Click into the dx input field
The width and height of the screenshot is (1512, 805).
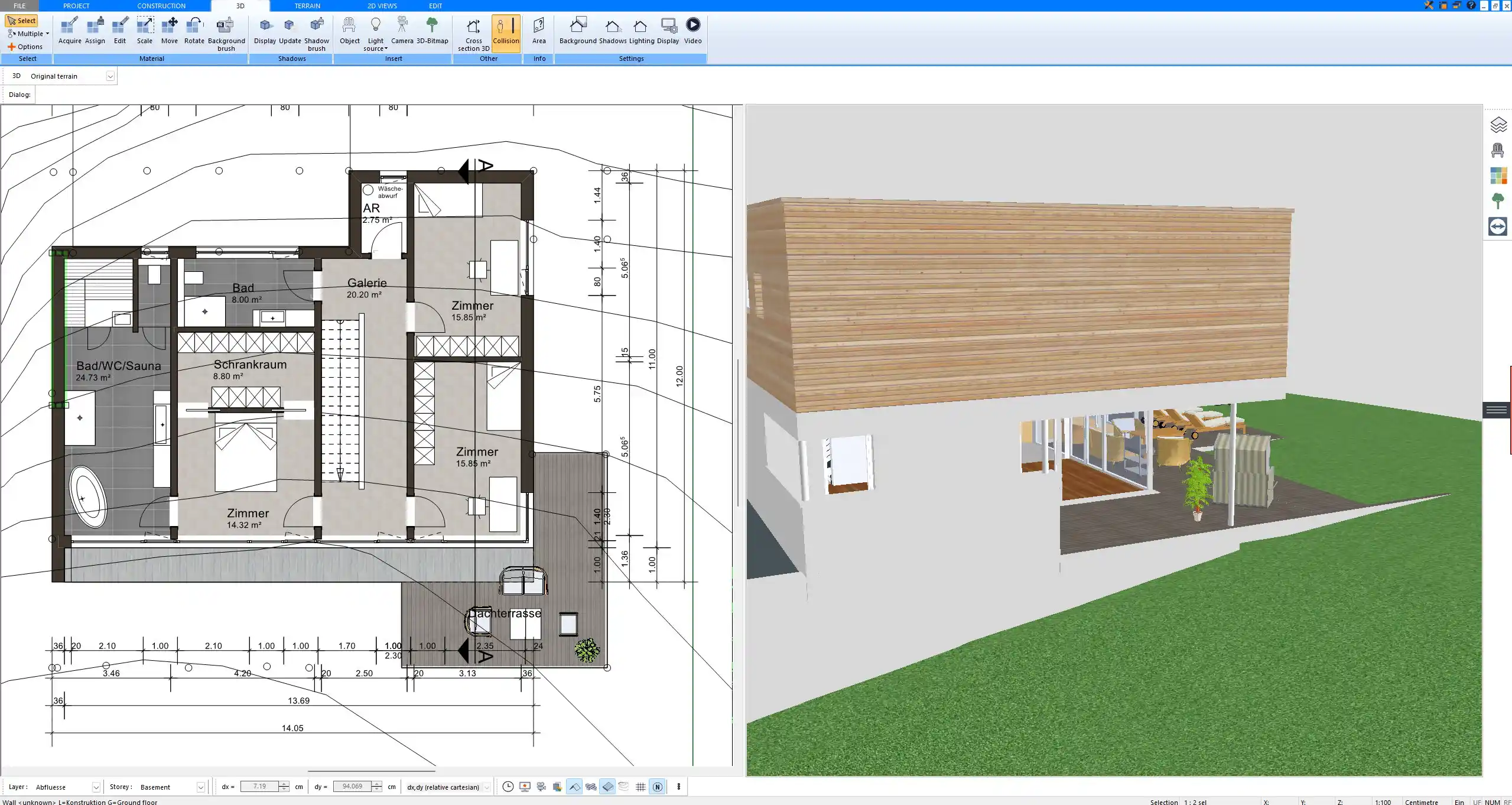(x=259, y=787)
